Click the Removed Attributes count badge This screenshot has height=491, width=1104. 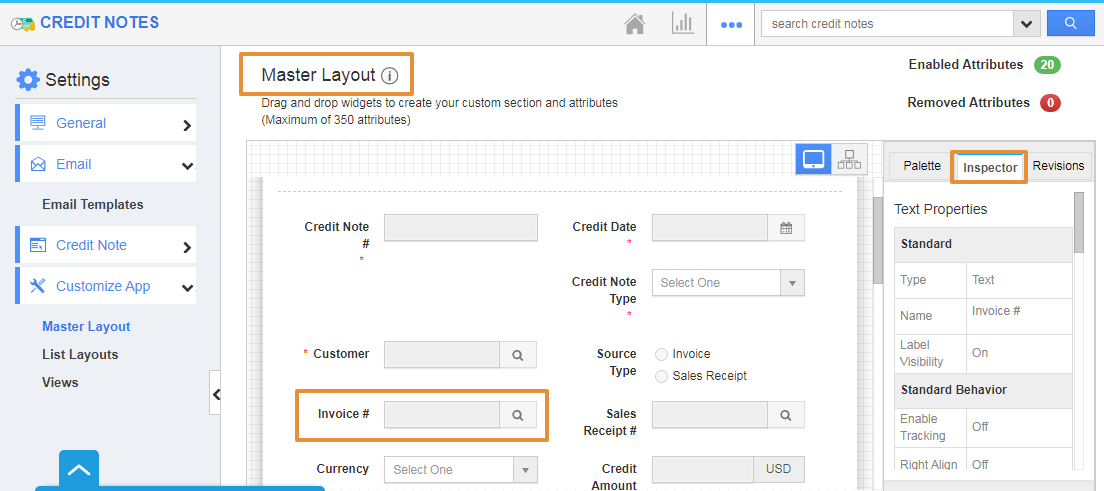(x=1050, y=103)
